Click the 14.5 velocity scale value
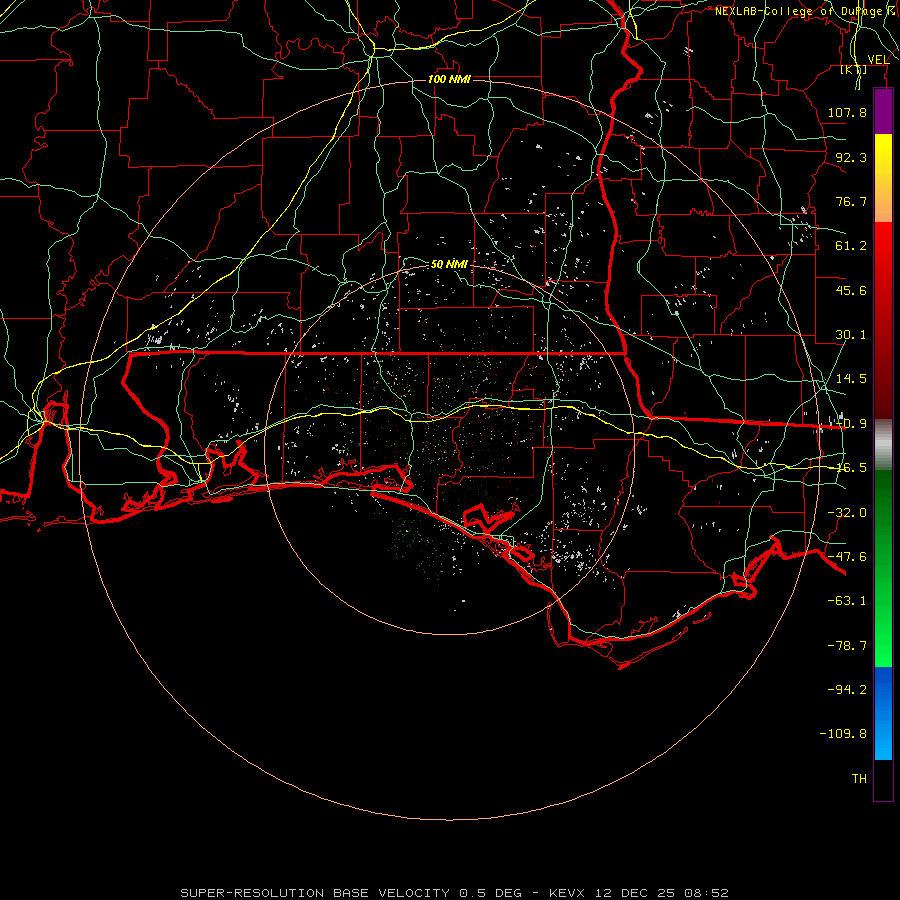This screenshot has width=900, height=900. coord(851,379)
